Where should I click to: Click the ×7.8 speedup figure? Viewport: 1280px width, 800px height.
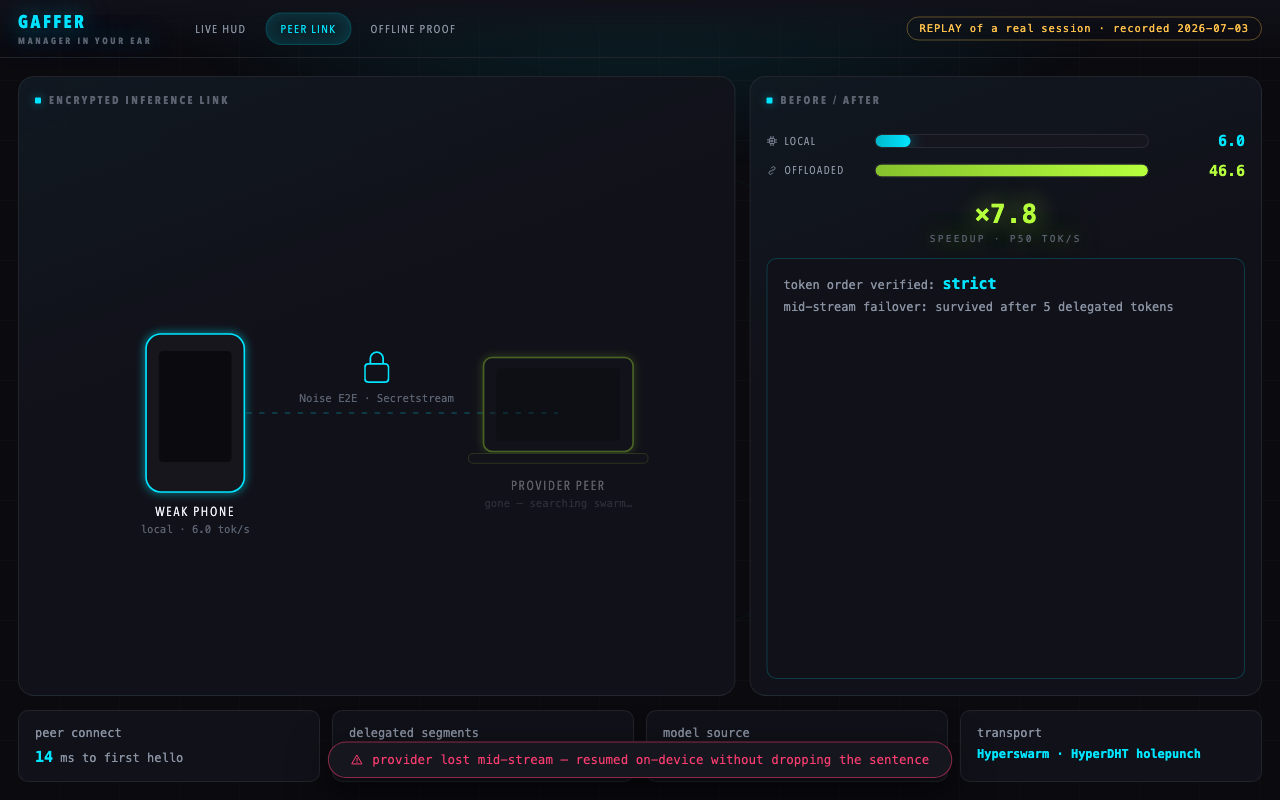pyautogui.click(x=1006, y=214)
